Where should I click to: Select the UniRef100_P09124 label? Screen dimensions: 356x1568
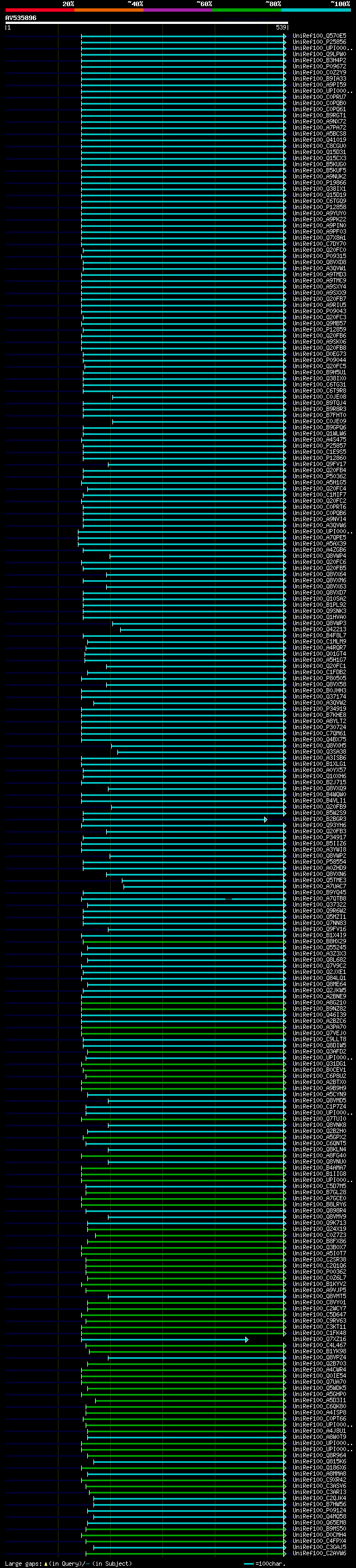click(x=319, y=1510)
